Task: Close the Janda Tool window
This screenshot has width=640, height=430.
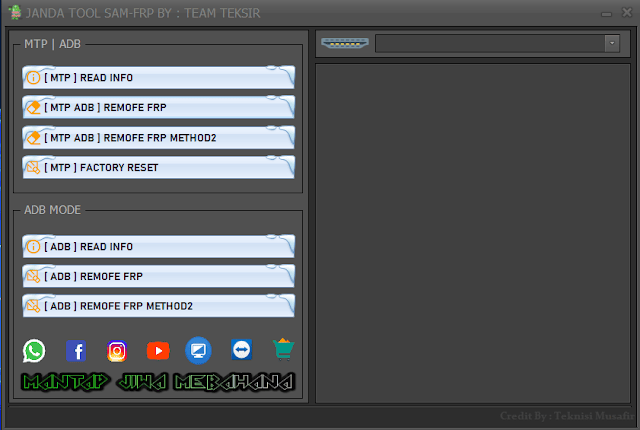Action: [627, 13]
